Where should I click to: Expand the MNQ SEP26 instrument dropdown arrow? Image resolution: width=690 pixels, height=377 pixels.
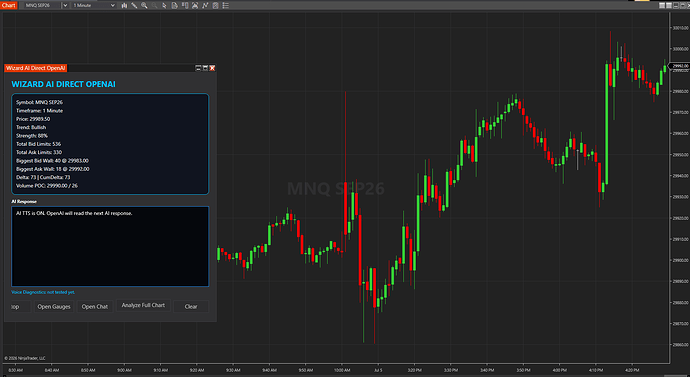click(65, 5)
